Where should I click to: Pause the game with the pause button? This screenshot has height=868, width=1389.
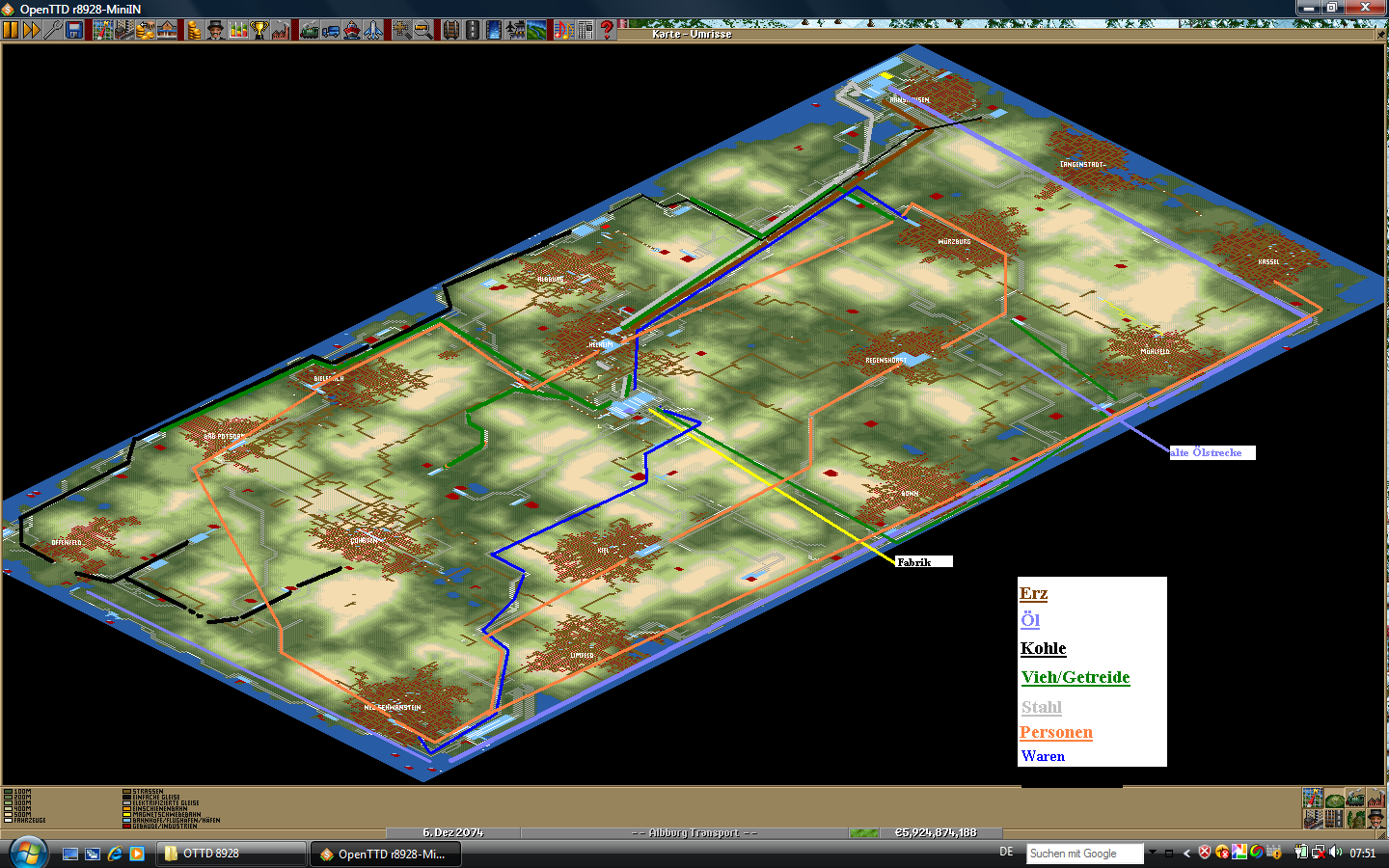(11, 30)
